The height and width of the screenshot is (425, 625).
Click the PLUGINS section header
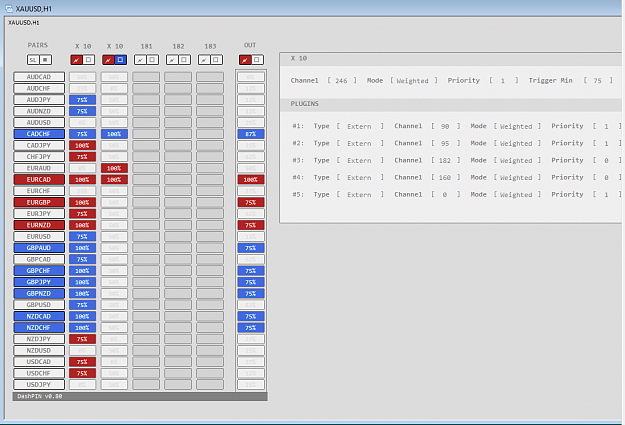point(451,104)
